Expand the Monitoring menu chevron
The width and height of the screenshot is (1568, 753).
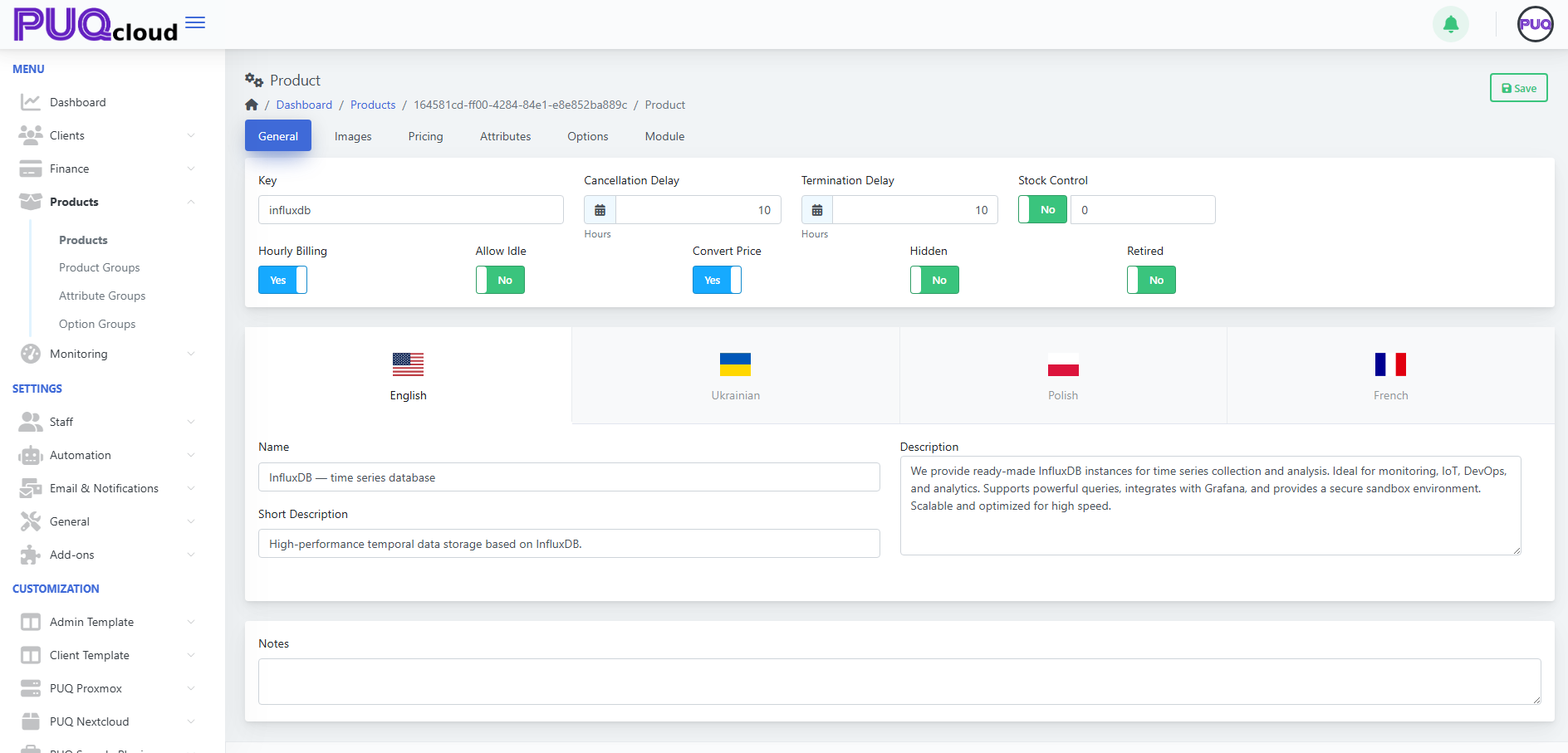coord(191,354)
